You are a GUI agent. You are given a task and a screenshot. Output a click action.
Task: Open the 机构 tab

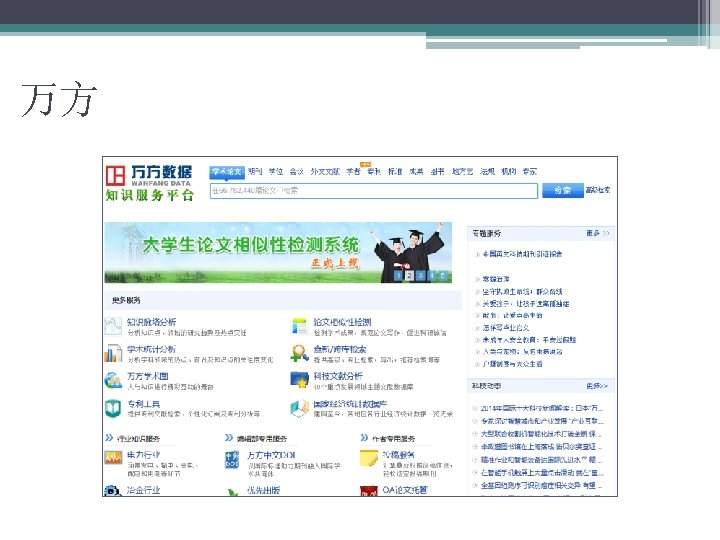point(508,171)
